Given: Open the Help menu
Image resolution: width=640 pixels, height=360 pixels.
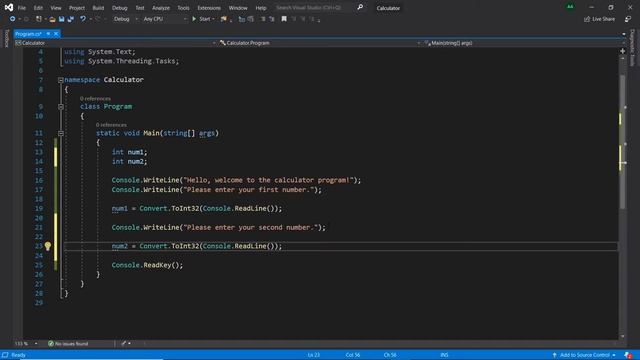Looking at the screenshot, I should (x=261, y=8).
